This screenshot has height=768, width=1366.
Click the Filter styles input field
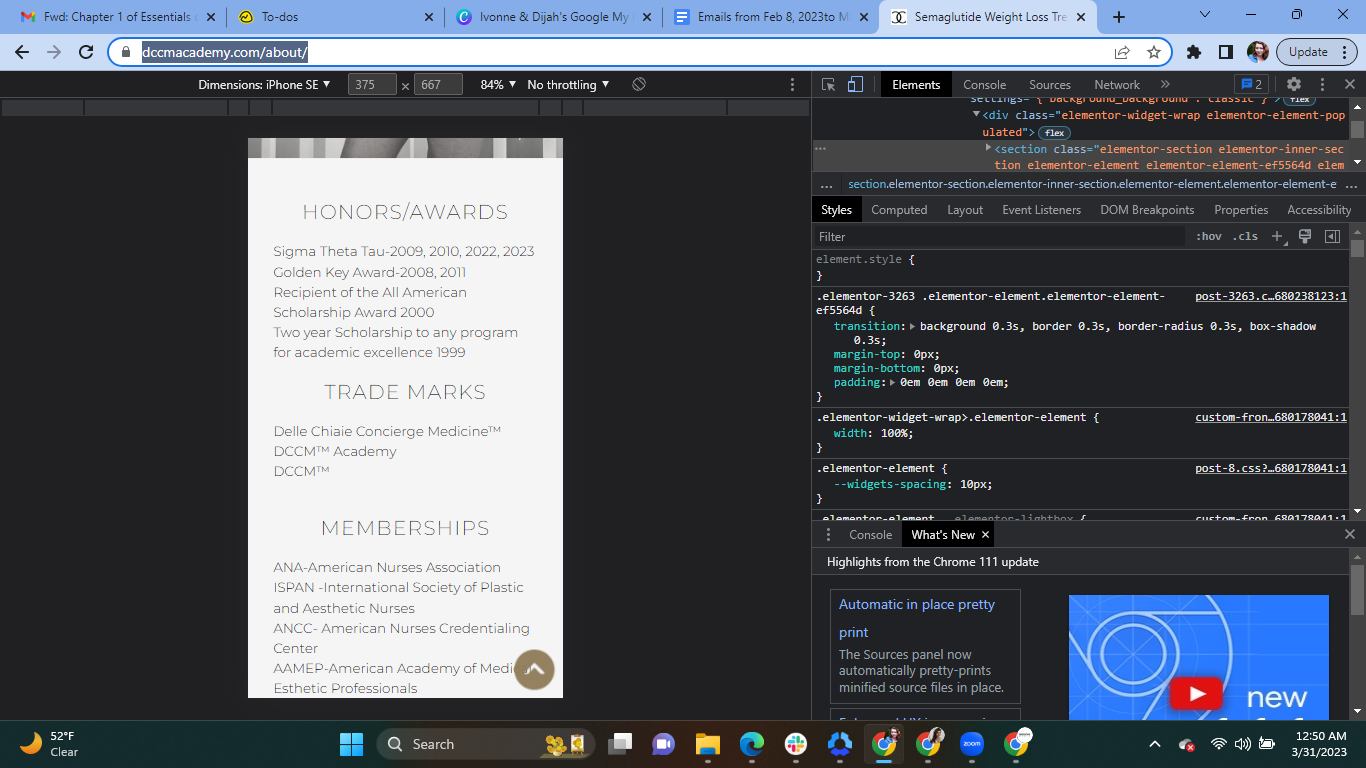point(1000,237)
